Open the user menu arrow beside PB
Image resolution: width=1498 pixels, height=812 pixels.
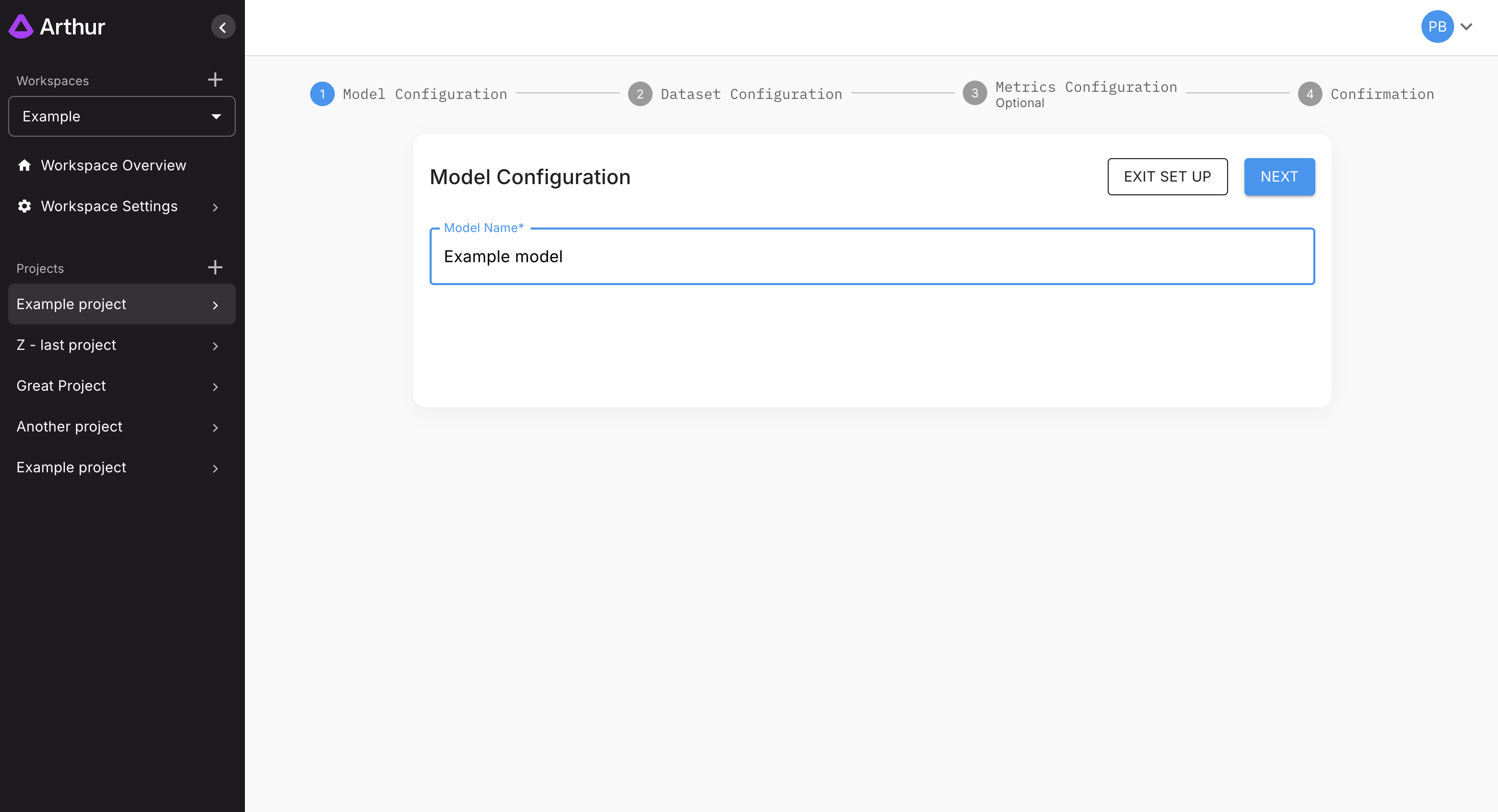coord(1466,27)
